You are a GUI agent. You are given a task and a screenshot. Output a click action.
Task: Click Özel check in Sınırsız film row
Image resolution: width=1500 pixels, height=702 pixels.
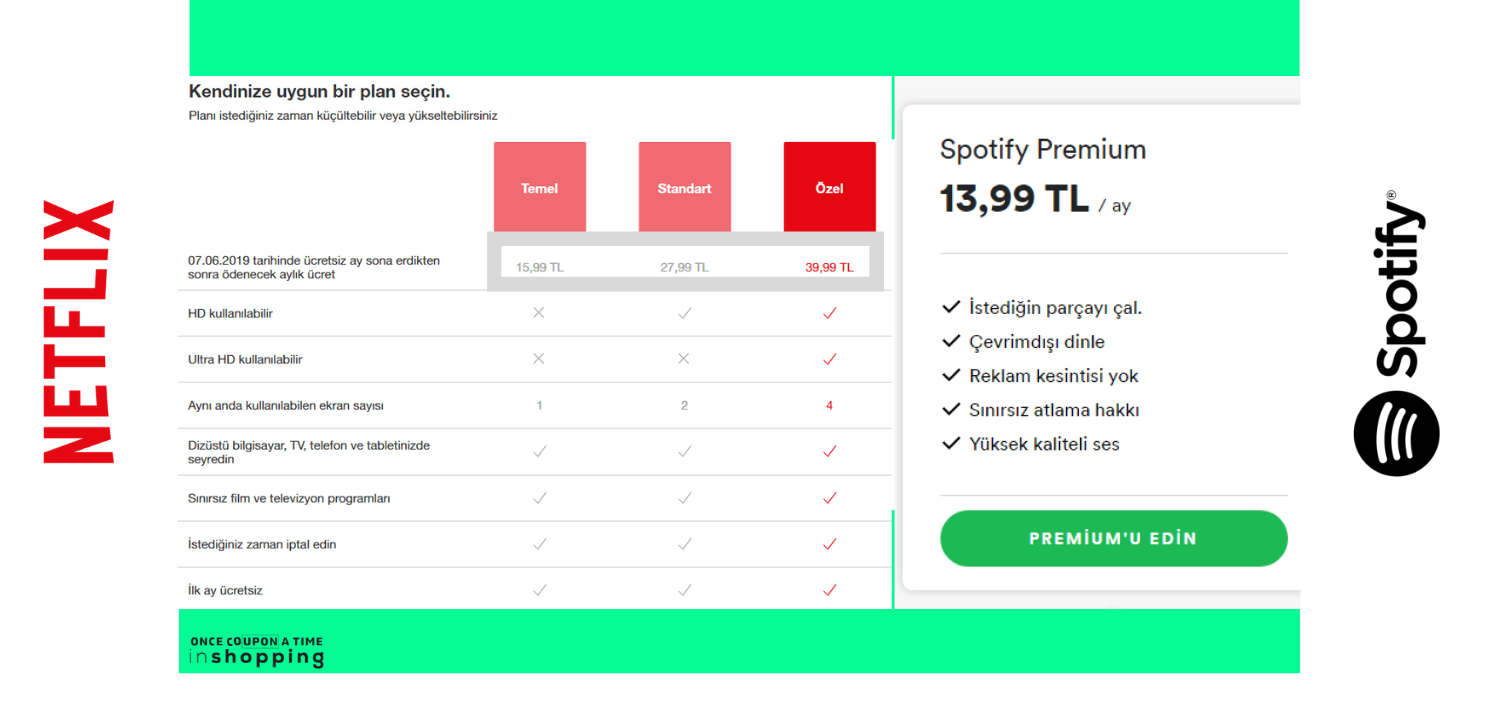[x=829, y=498]
